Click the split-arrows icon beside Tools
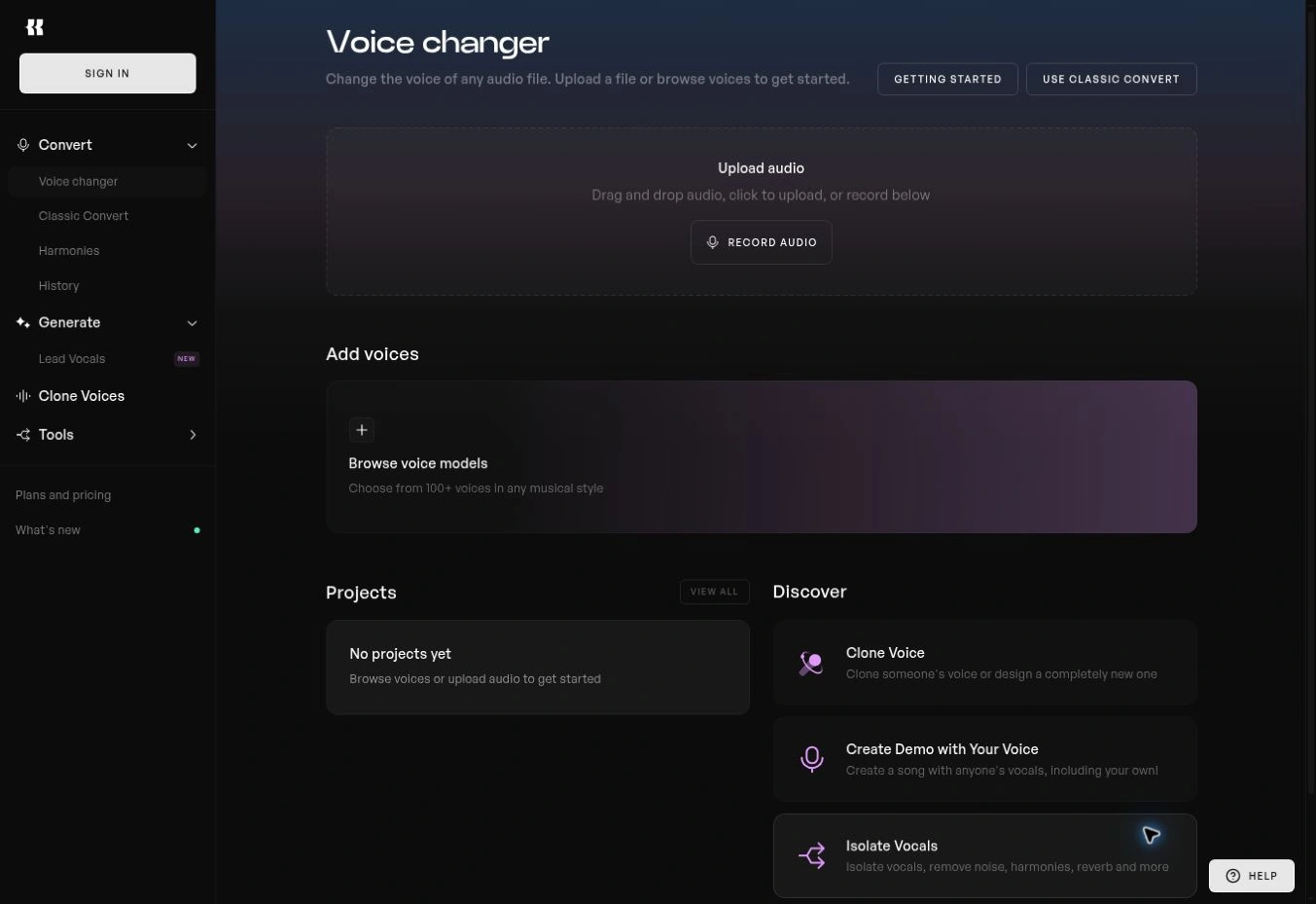The height and width of the screenshot is (904, 1316). (x=23, y=435)
